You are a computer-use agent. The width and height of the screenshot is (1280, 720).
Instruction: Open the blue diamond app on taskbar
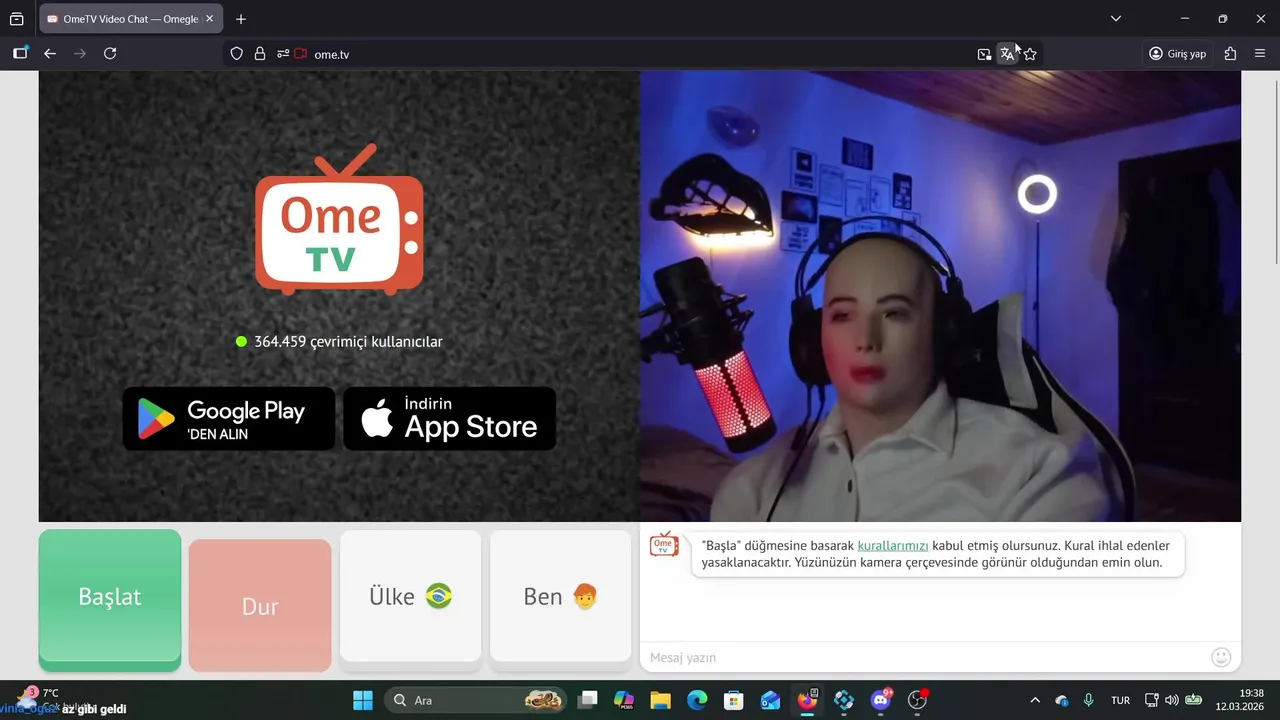844,700
